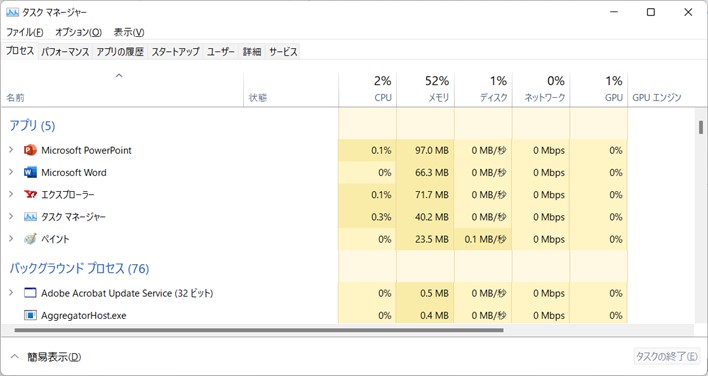Click the vertical scrollbar thumb
The width and height of the screenshot is (708, 376).
(701, 127)
